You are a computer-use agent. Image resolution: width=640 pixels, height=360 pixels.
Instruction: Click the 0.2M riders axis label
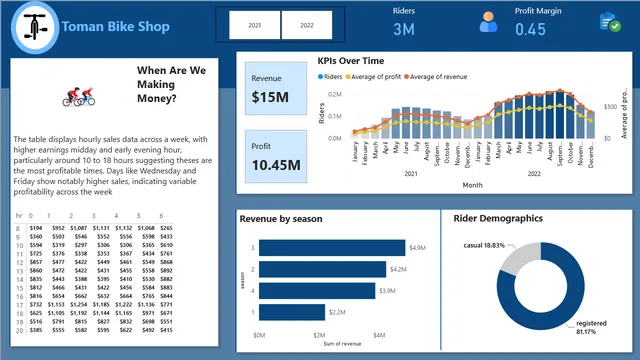[x=335, y=94]
